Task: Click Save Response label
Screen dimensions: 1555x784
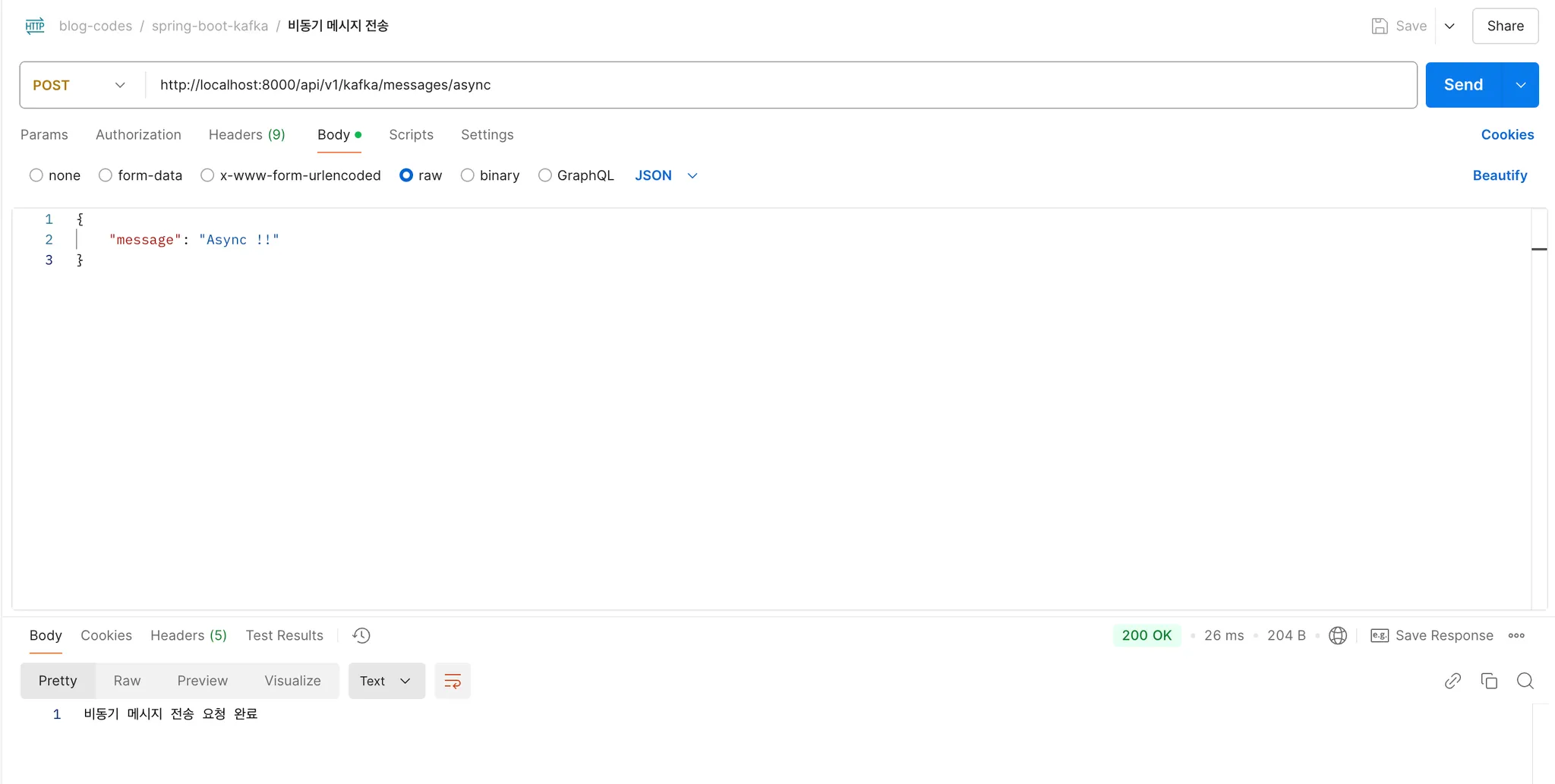Action: point(1444,635)
